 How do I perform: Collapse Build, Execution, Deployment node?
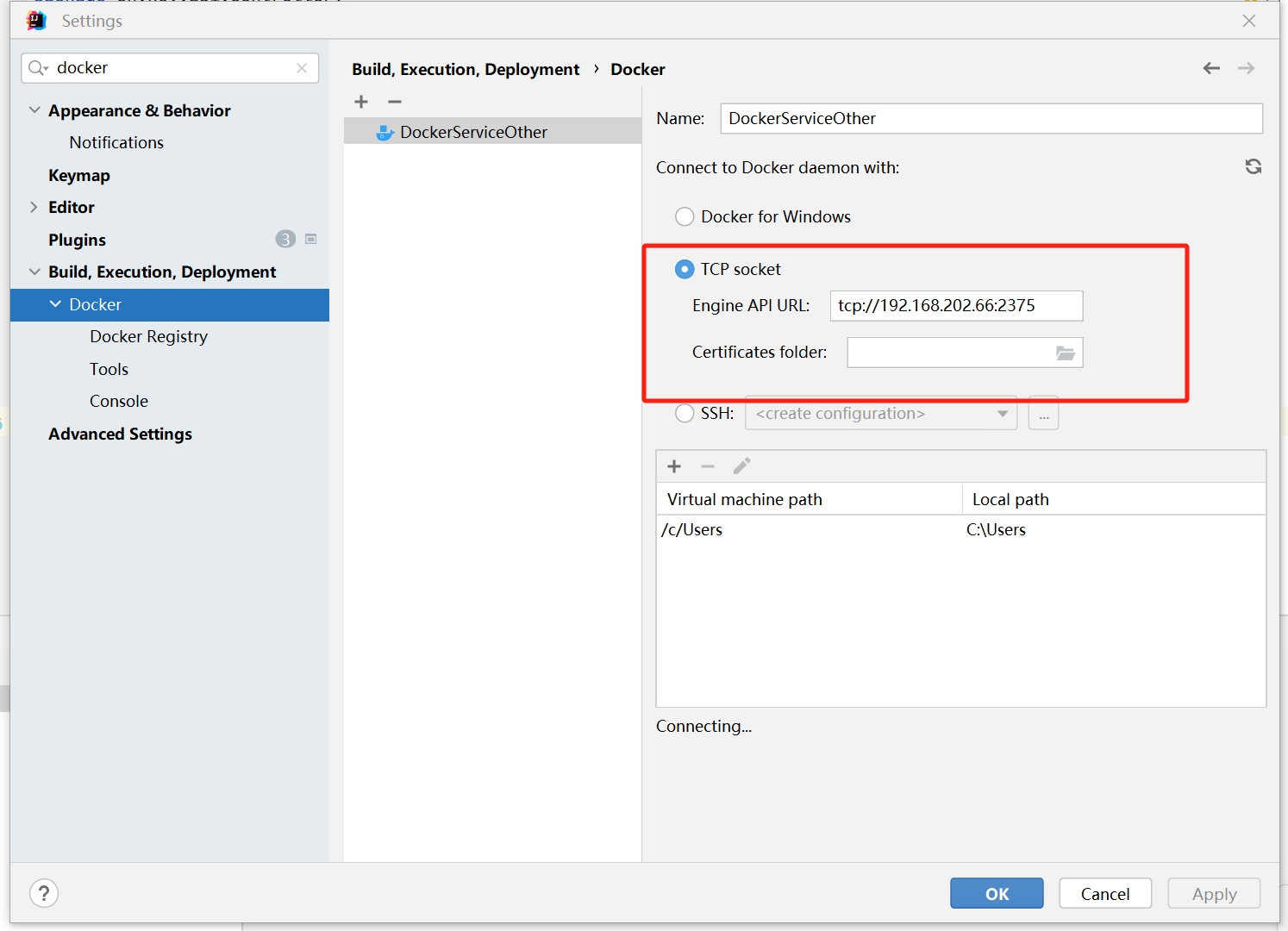[34, 272]
